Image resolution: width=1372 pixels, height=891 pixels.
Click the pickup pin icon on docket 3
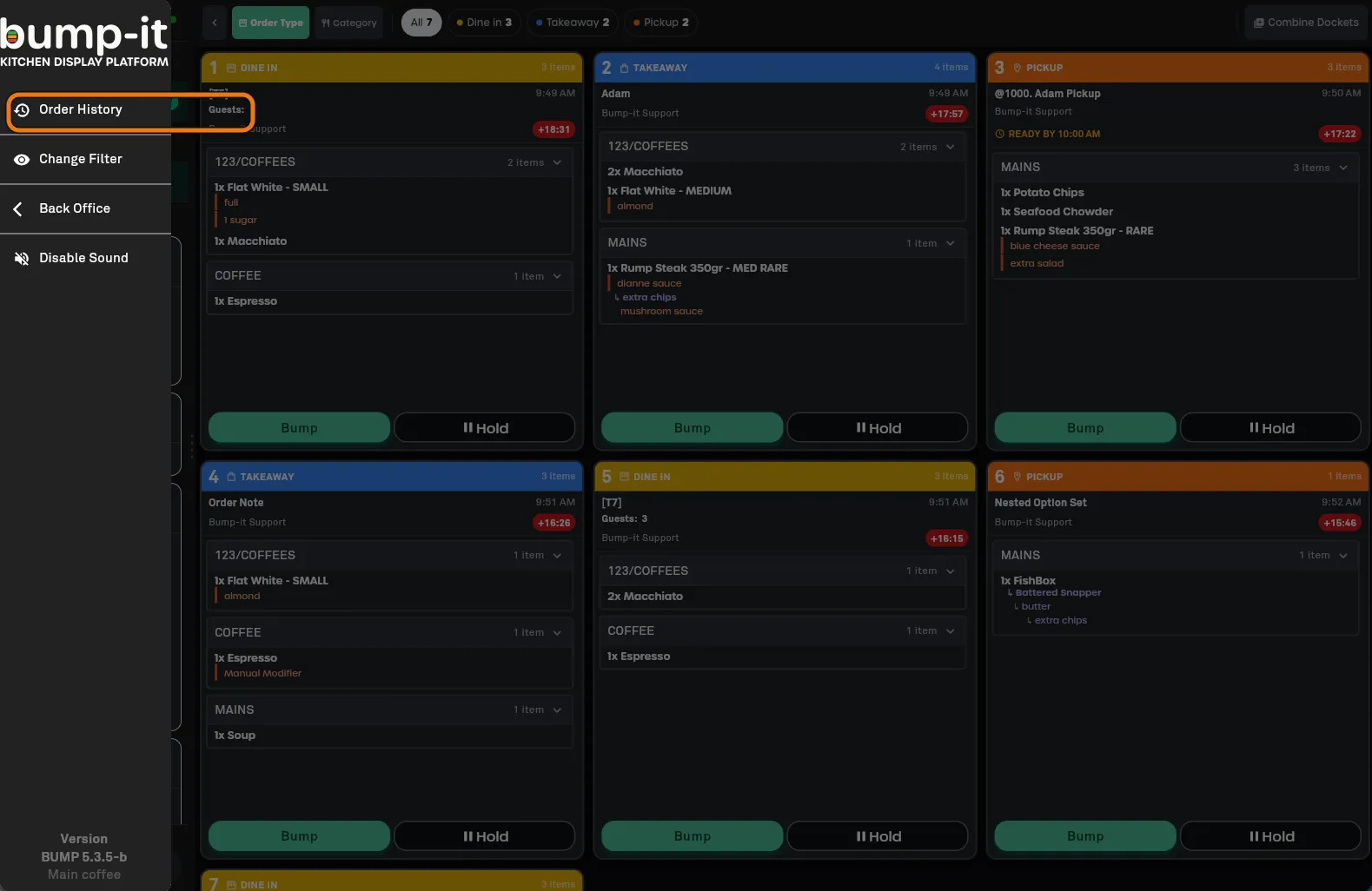tap(1017, 68)
